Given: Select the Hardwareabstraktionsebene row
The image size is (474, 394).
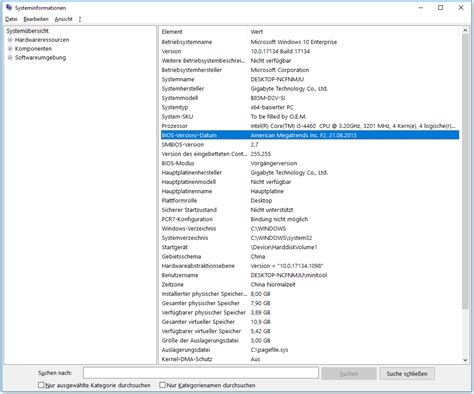Looking at the screenshot, I should [x=310, y=266].
